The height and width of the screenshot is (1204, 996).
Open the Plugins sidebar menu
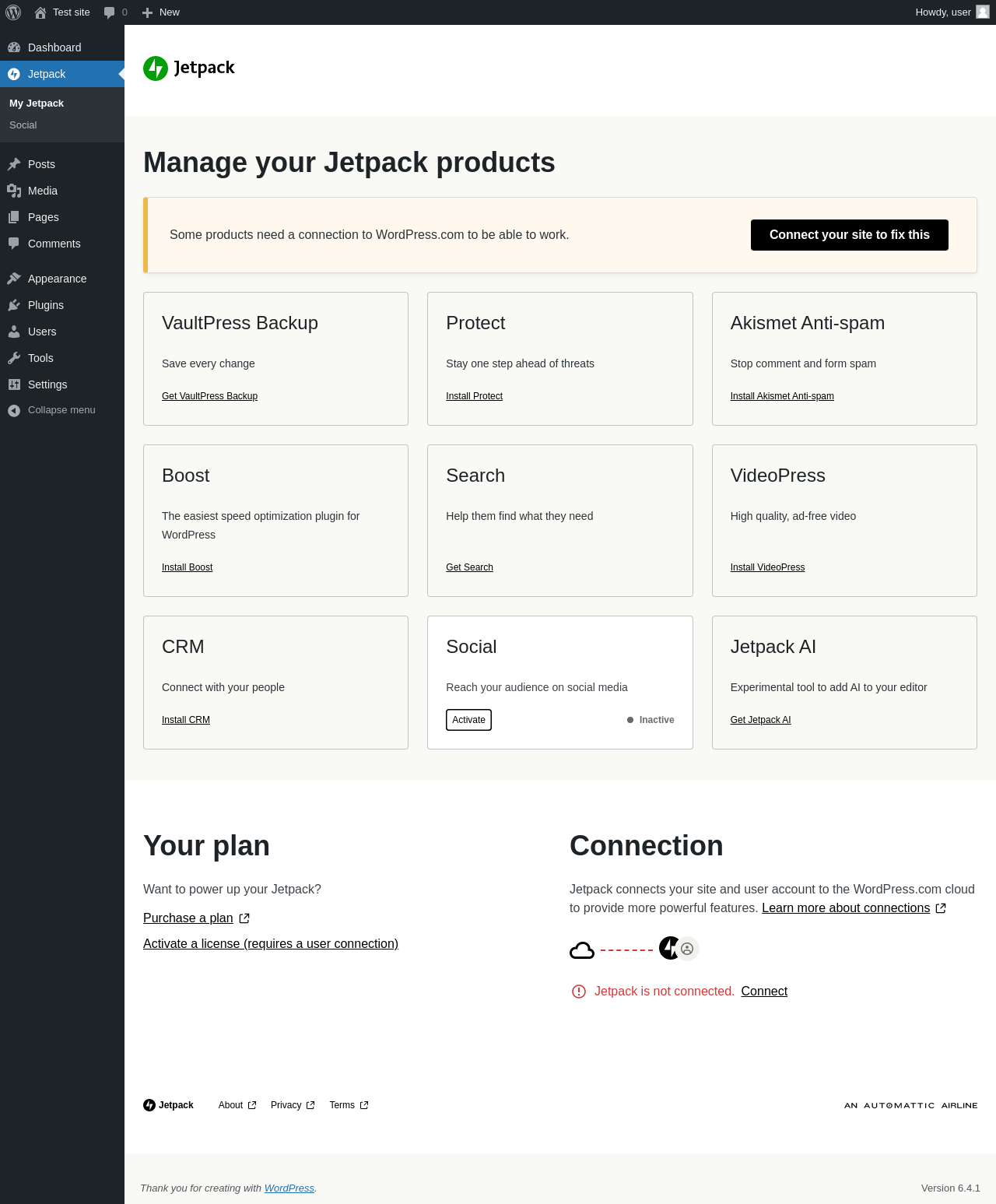click(46, 305)
